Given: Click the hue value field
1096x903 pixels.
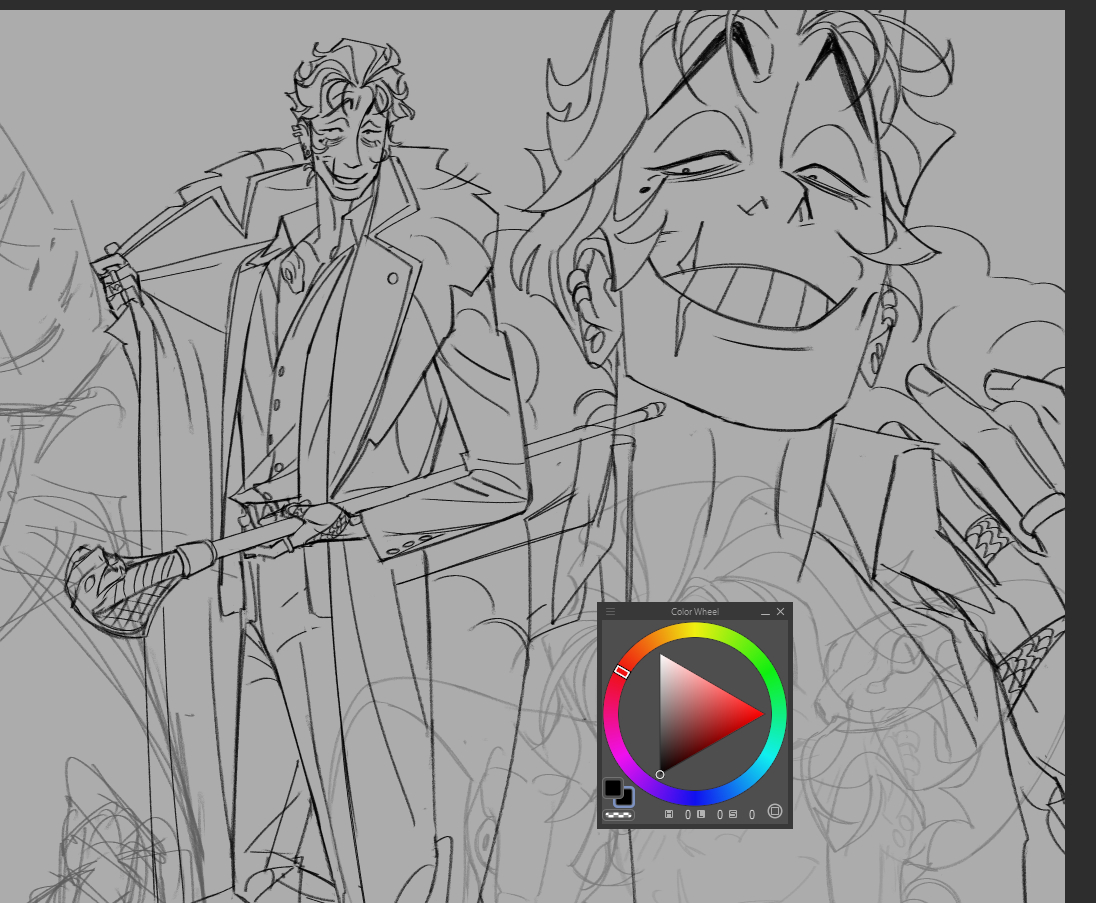Looking at the screenshot, I should click(687, 814).
